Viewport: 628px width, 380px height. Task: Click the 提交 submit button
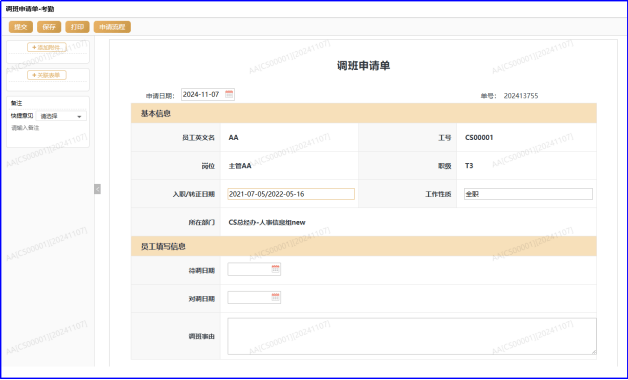tap(21, 27)
